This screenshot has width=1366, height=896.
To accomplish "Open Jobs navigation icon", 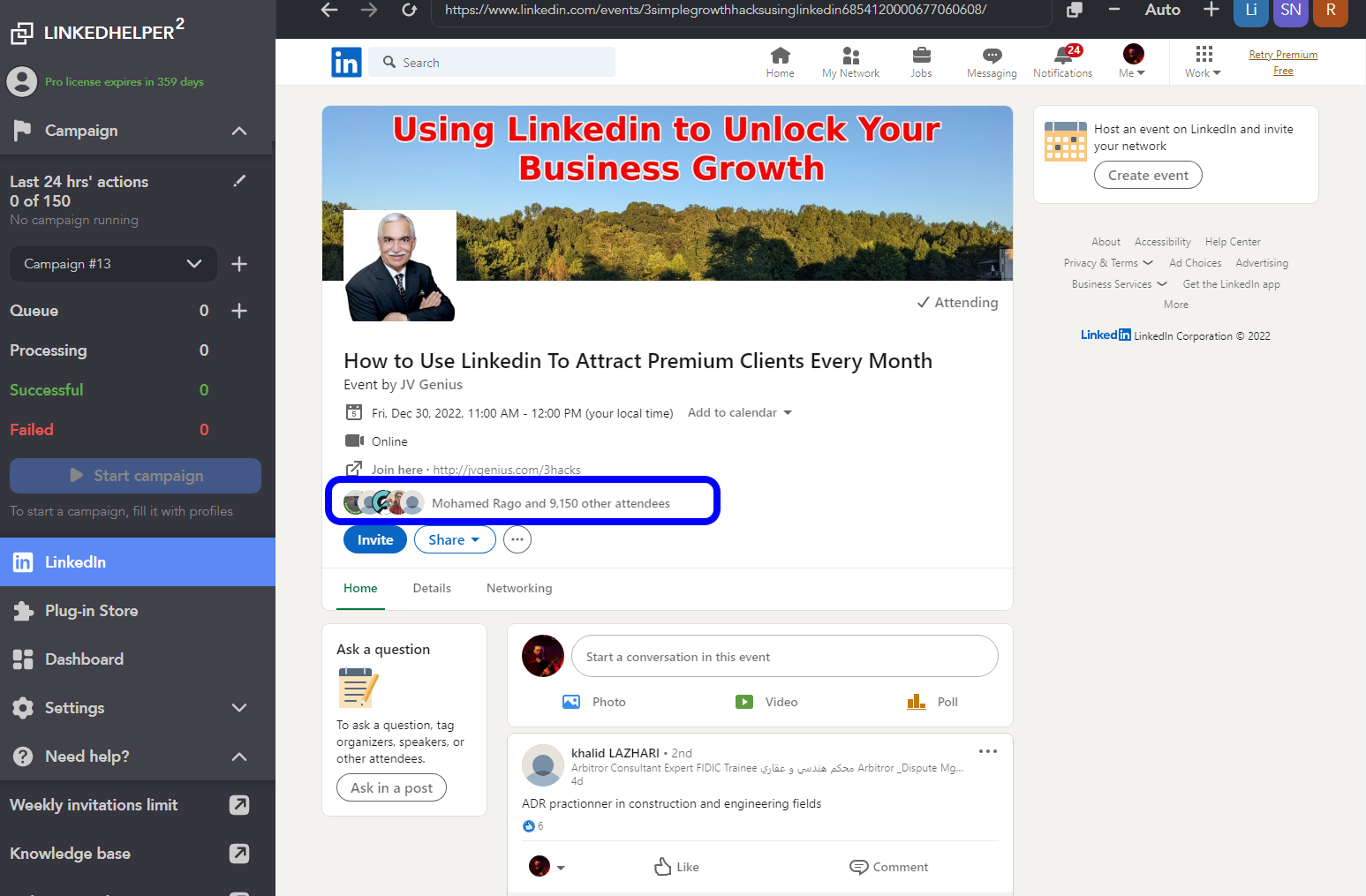I will 921,62.
